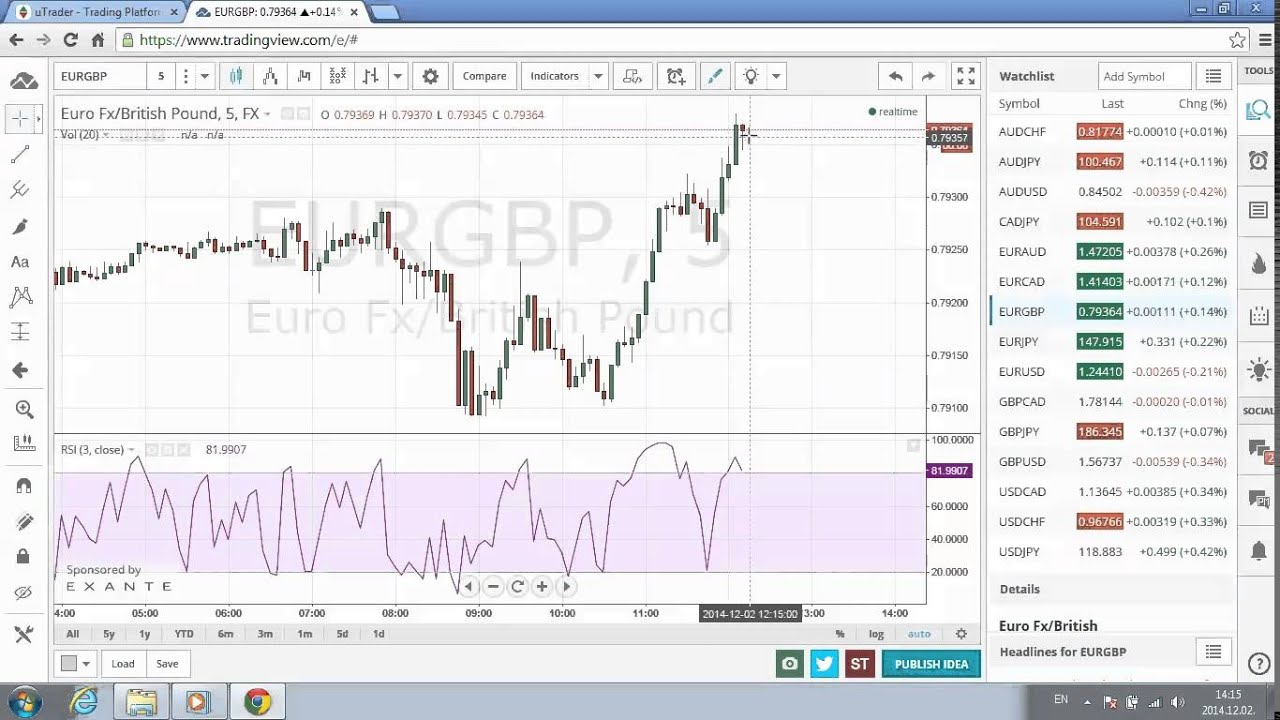Expand the chart style dropdown arrow
Viewport: 1280px width, 720px height.
[x=397, y=76]
